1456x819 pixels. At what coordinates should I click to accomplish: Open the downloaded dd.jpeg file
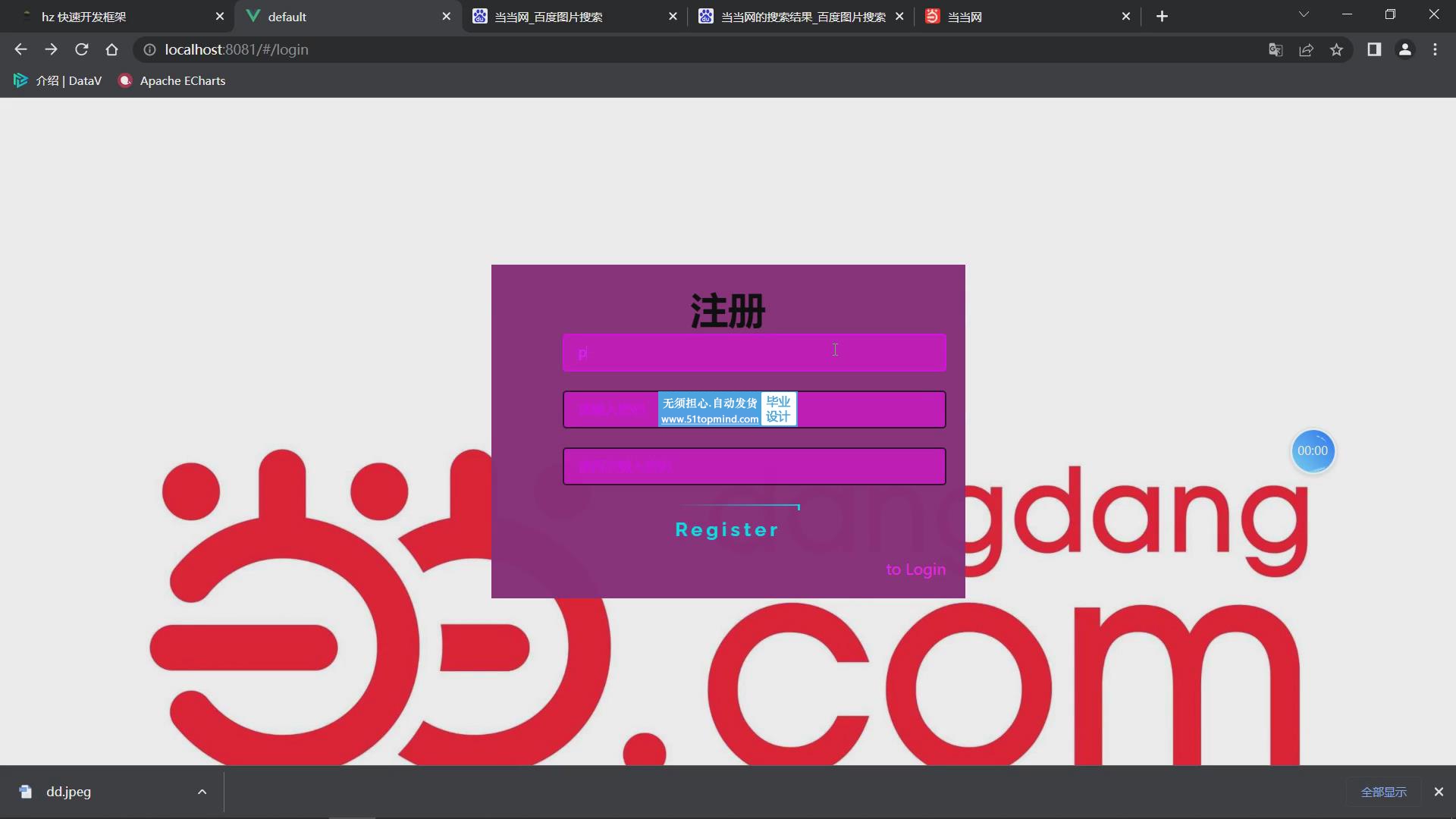68,792
